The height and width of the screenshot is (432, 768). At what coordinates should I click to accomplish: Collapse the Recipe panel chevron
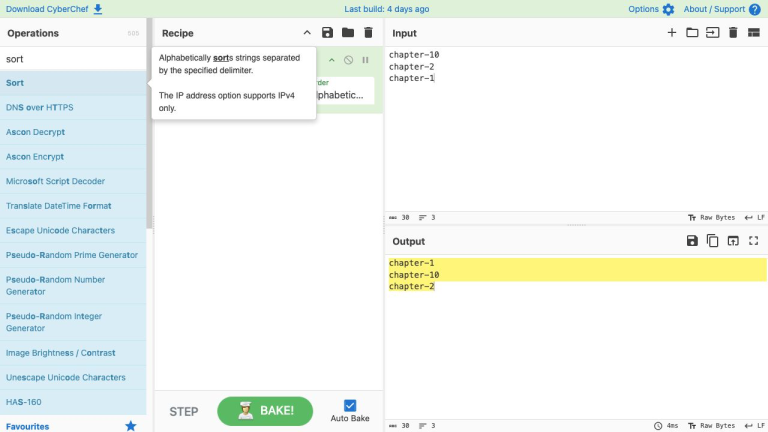[x=307, y=33]
